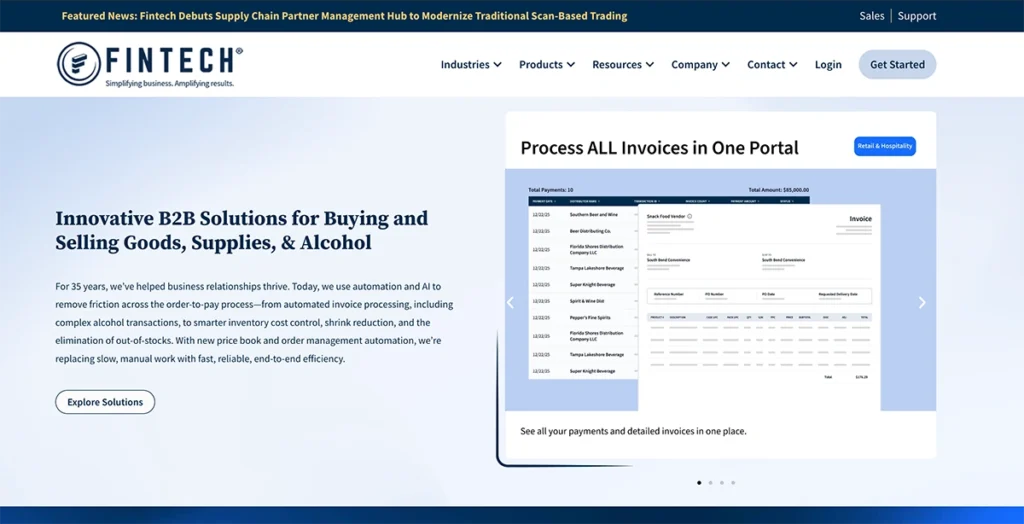Click the Explore Solutions button
This screenshot has height=524, width=1024.
(105, 402)
